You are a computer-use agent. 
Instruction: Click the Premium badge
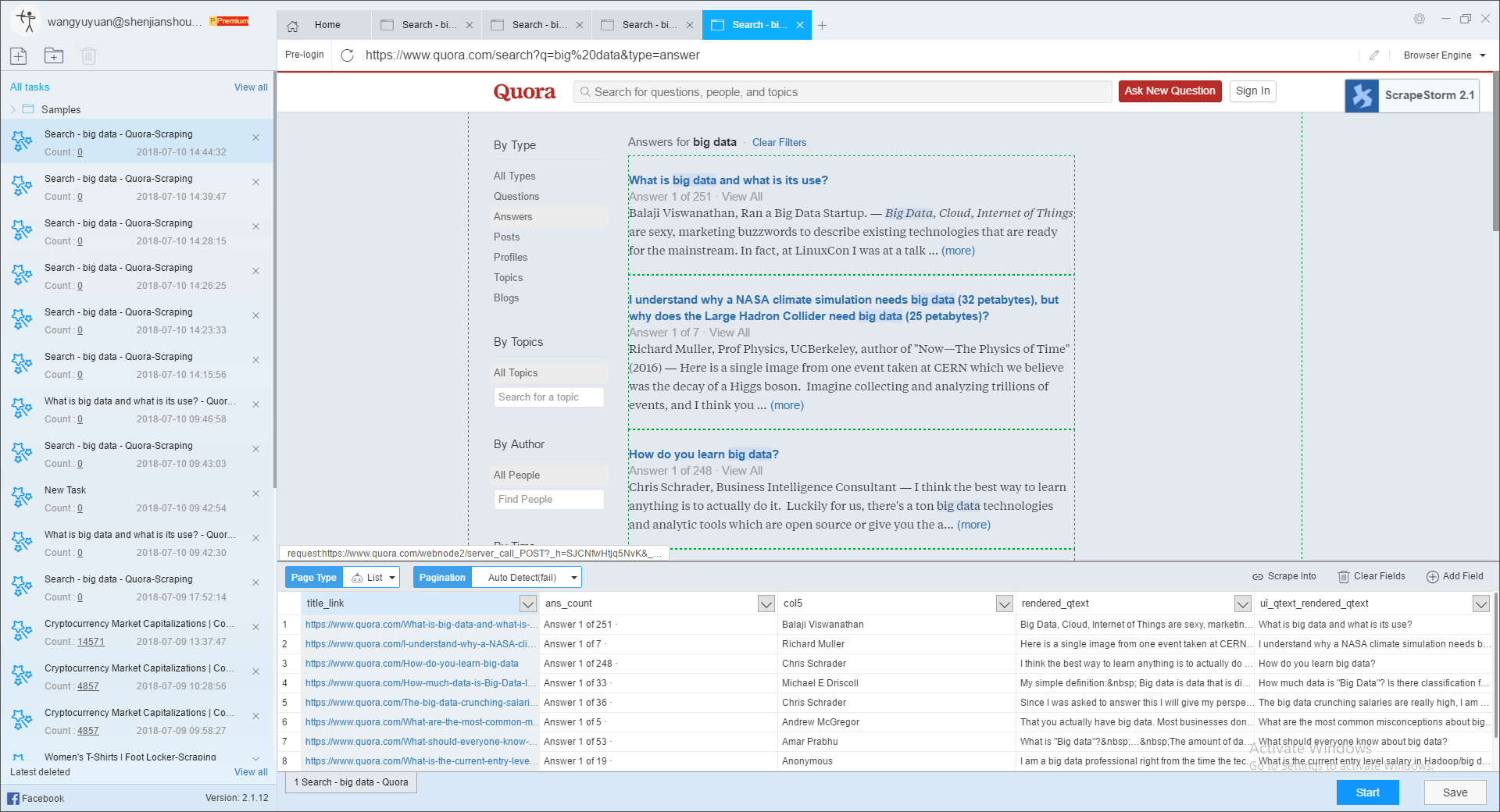click(229, 21)
